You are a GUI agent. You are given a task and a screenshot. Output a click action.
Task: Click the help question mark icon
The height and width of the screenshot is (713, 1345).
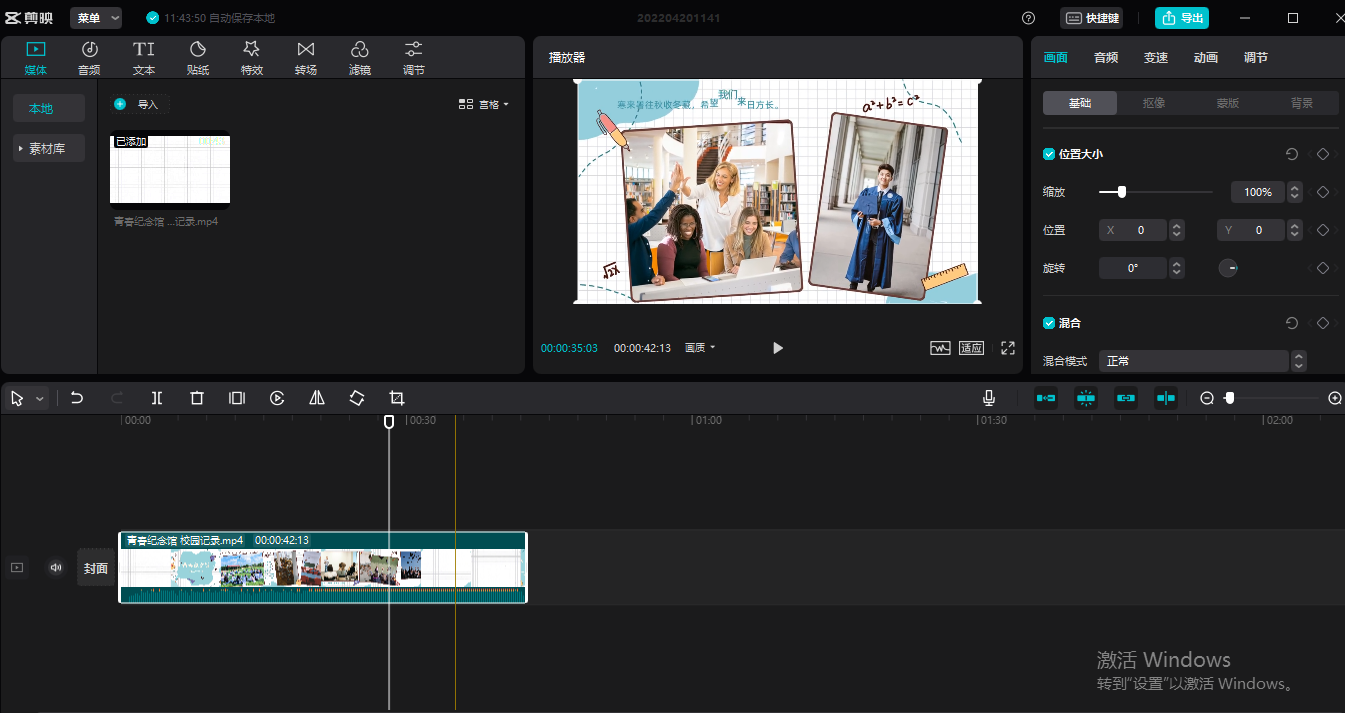coord(1029,18)
